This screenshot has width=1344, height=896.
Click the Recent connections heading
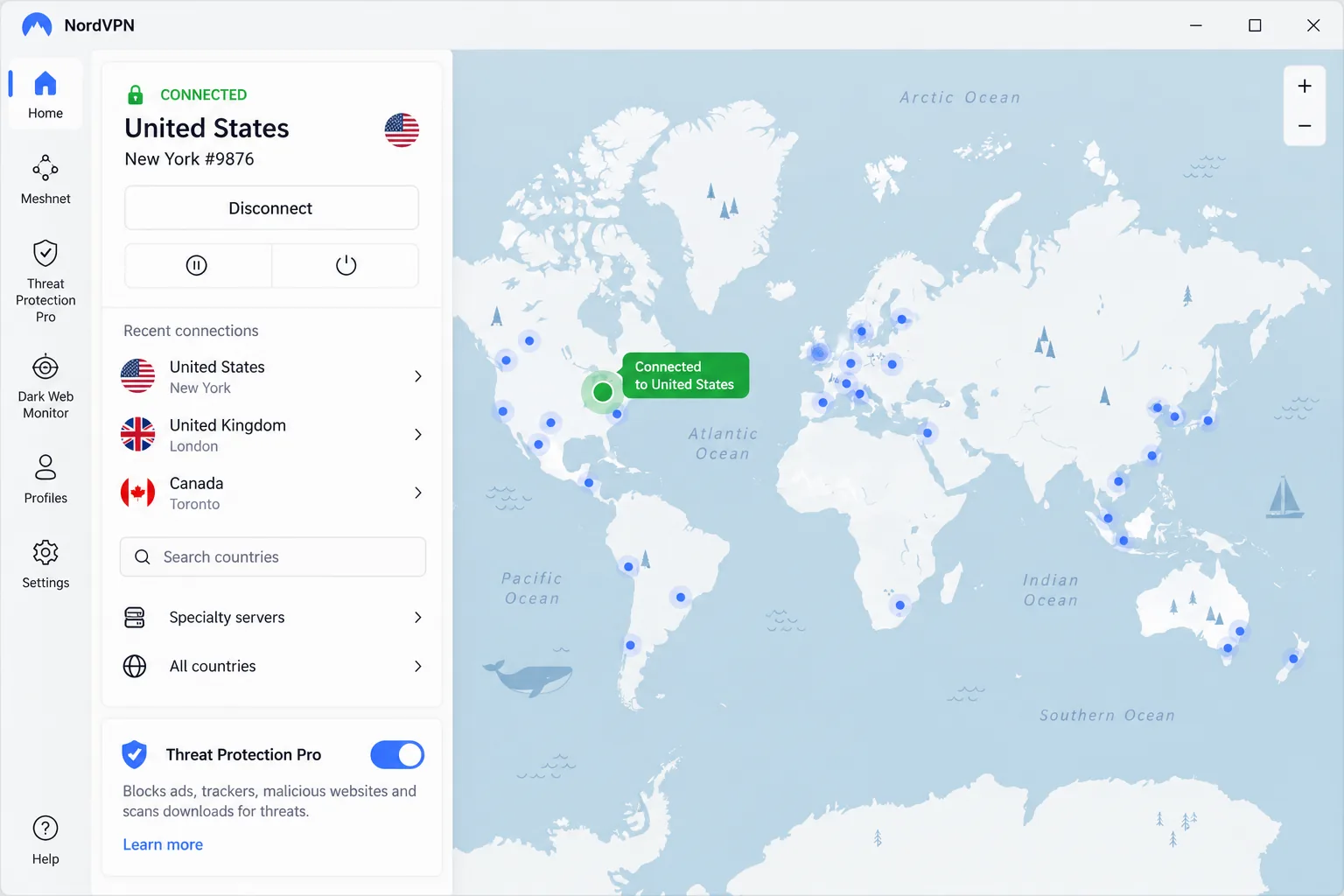coord(191,331)
